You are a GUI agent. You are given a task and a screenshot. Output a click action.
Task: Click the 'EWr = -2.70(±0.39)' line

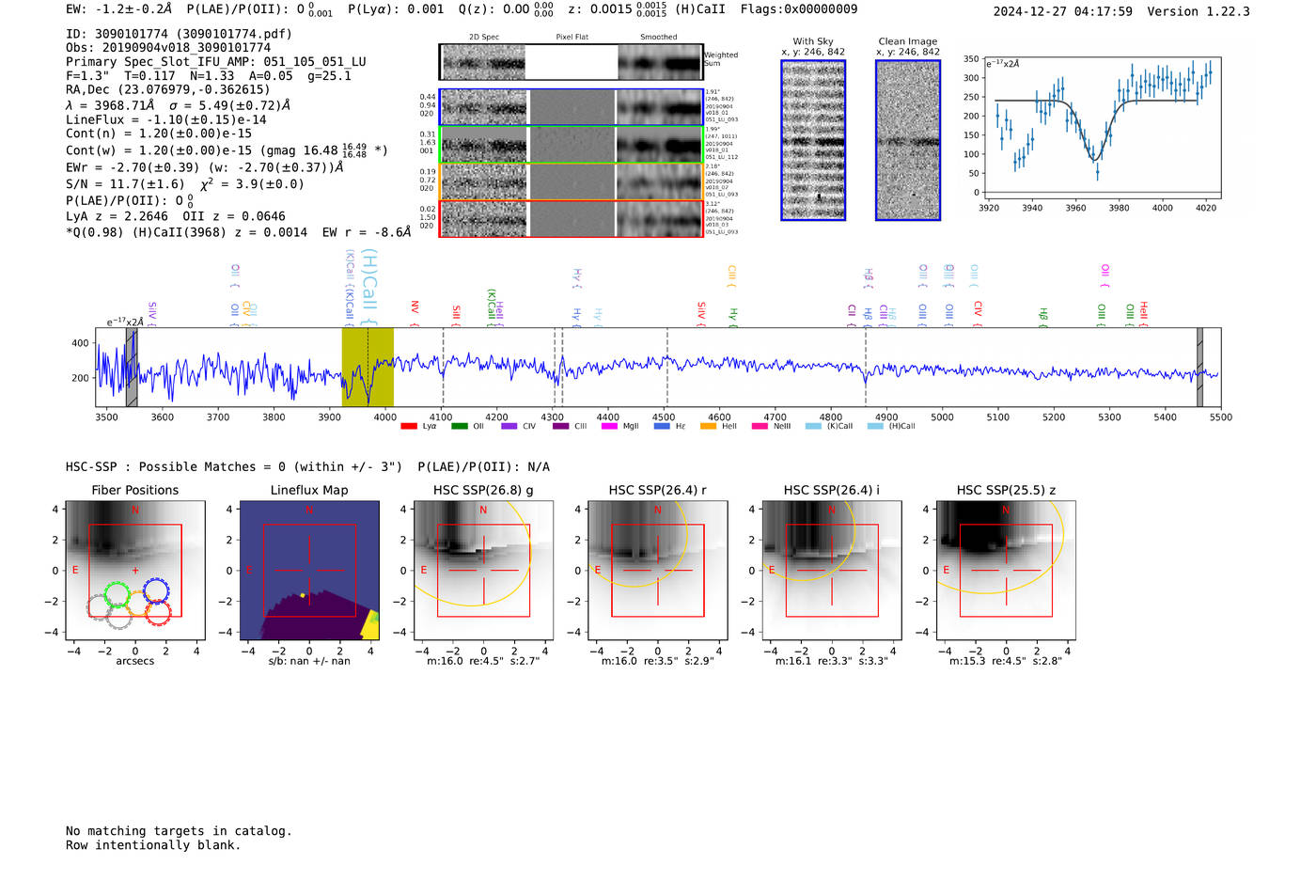coord(133,167)
